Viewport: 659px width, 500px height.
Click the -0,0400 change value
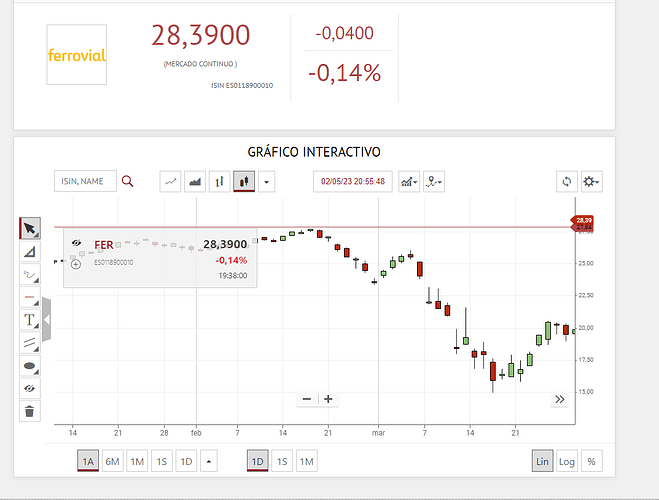(345, 33)
